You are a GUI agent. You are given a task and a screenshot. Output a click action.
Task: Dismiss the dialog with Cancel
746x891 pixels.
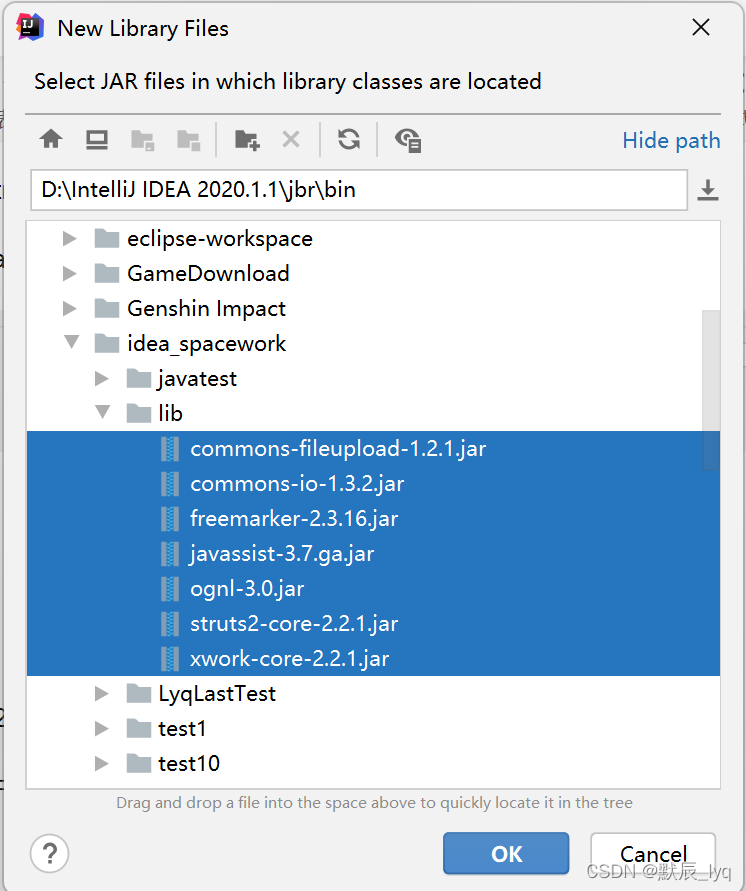(x=653, y=854)
